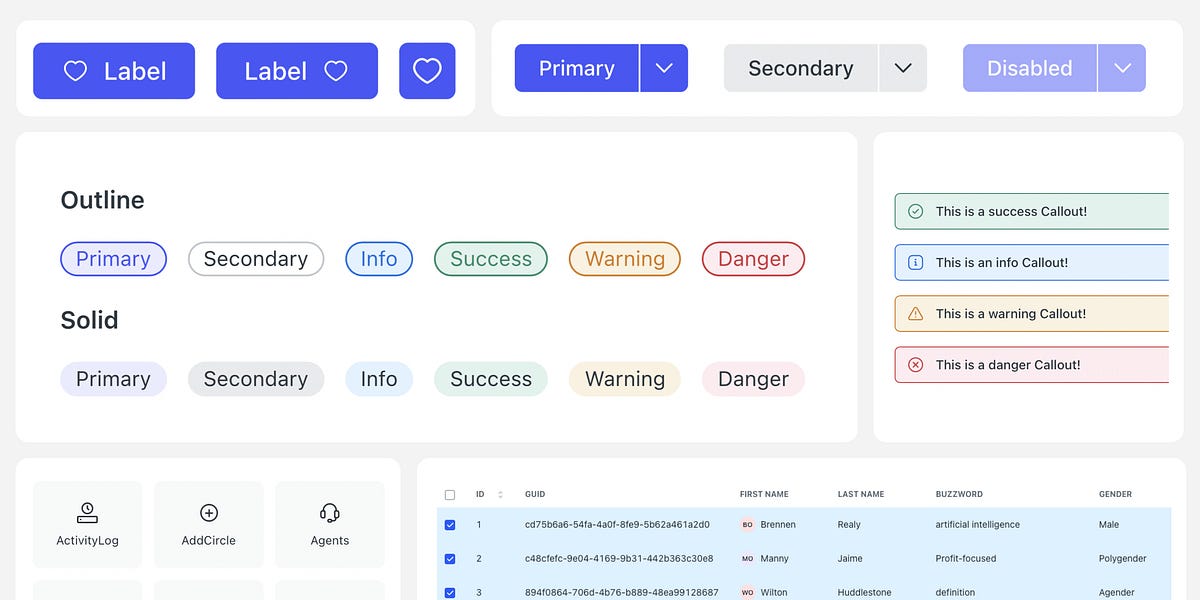Click the LAST NAME column header
Image resolution: width=1200 pixels, height=600 pixels.
click(x=861, y=494)
